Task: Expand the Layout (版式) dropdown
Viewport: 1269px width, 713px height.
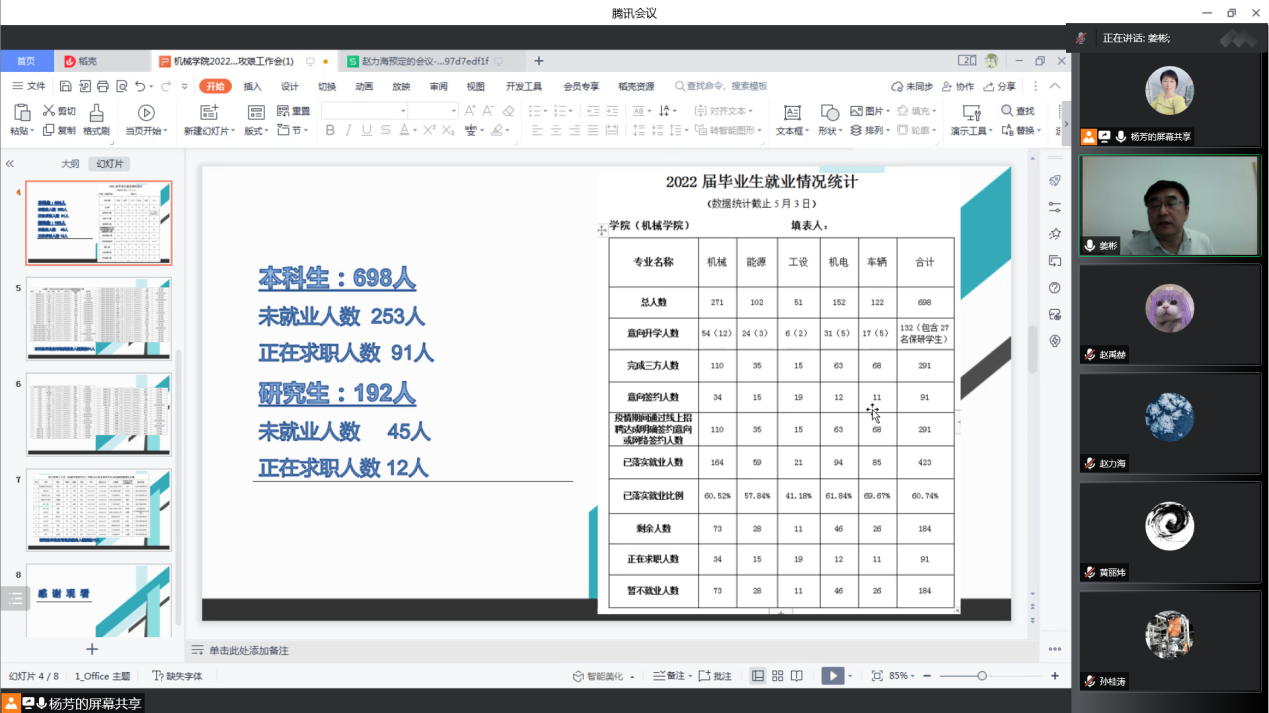Action: (256, 131)
